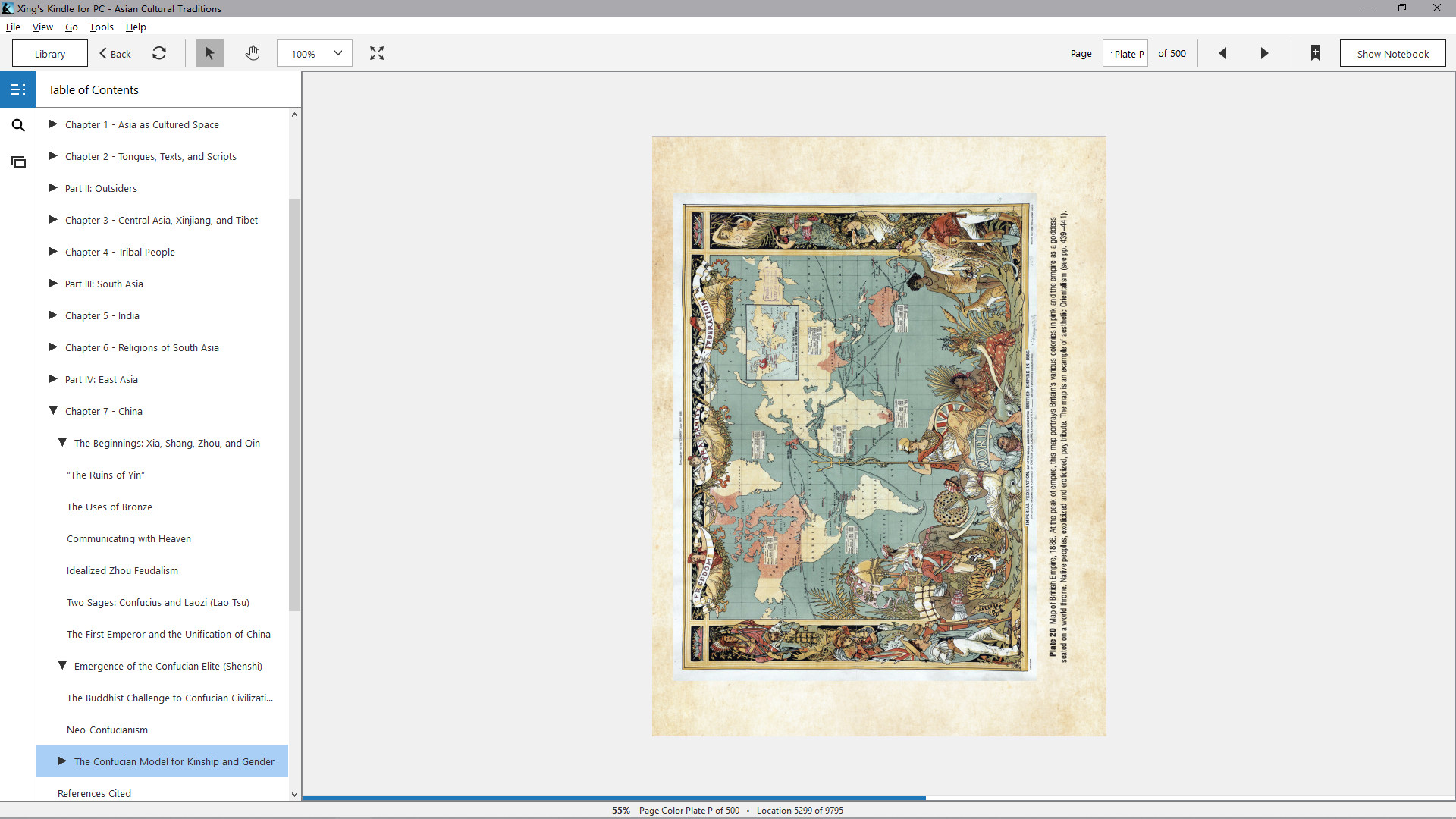Close the Kindle for PC window
This screenshot has height=819, width=1456.
point(1437,8)
